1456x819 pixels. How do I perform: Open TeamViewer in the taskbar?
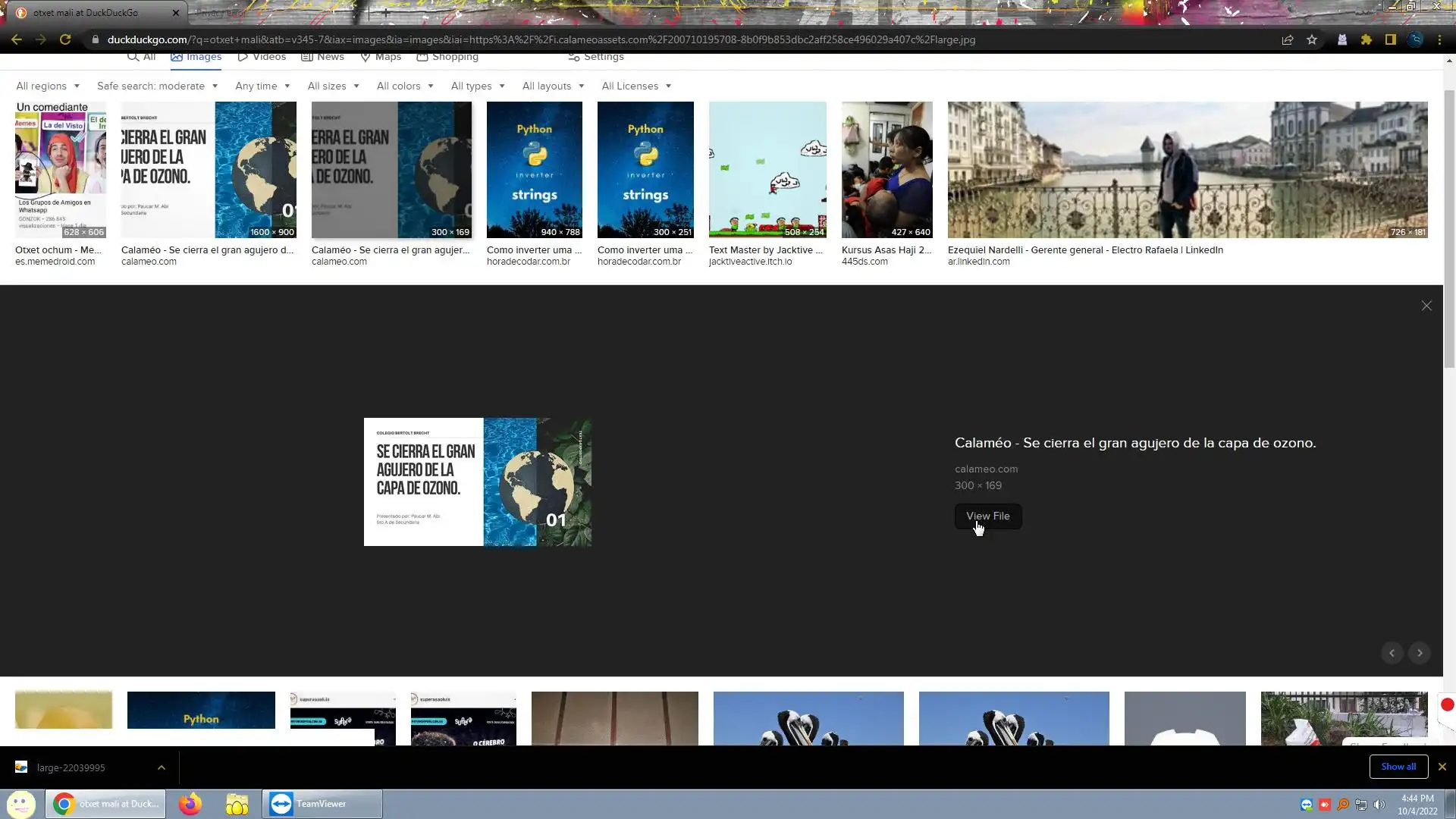click(322, 804)
